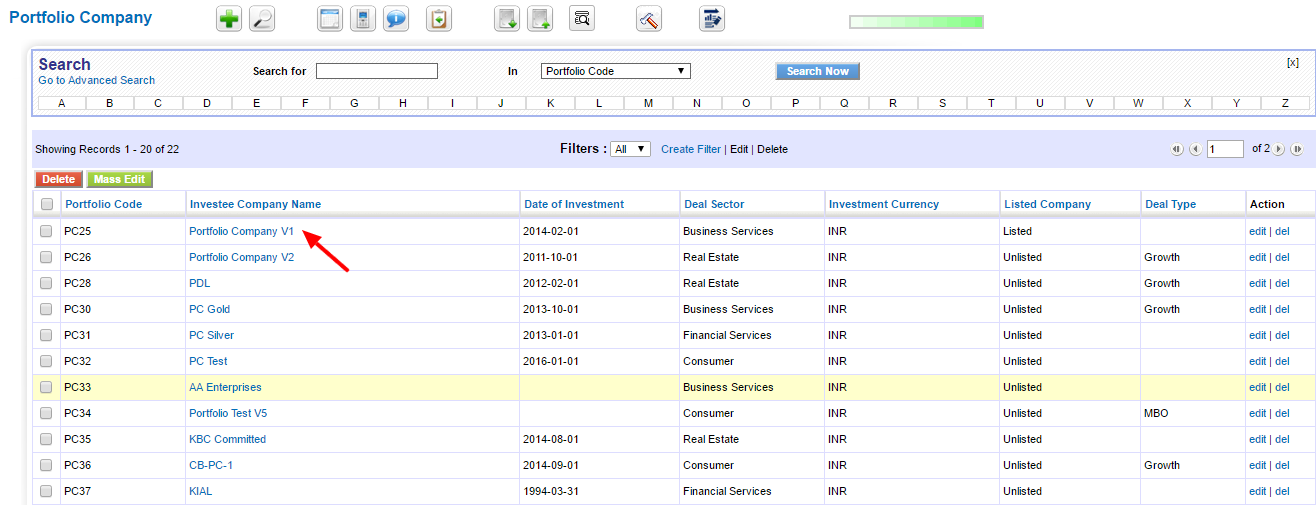Image resolution: width=1316 pixels, height=505 pixels.
Task: Click the Create Filter link
Action: [691, 149]
